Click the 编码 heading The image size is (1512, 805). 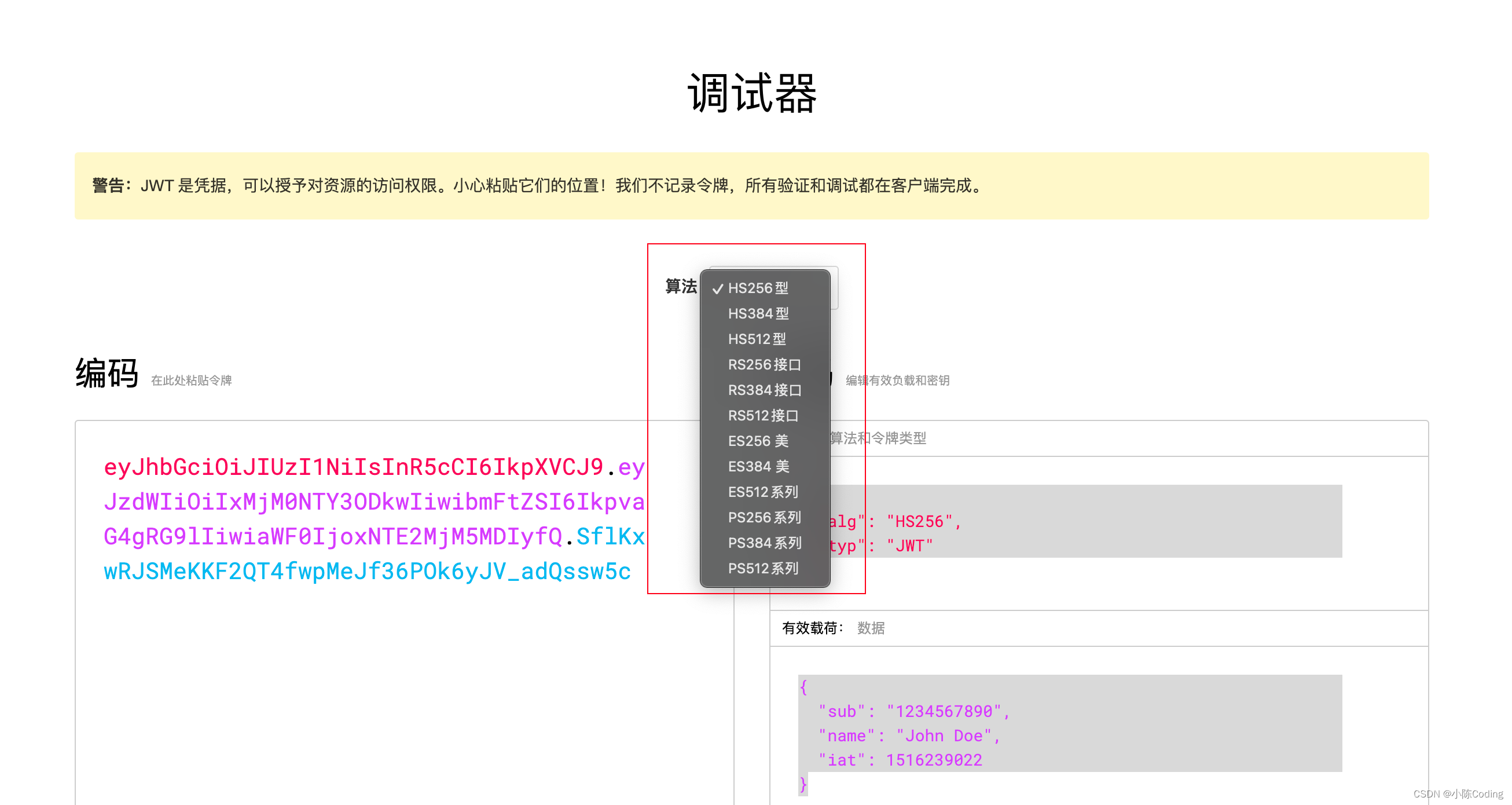click(x=107, y=374)
